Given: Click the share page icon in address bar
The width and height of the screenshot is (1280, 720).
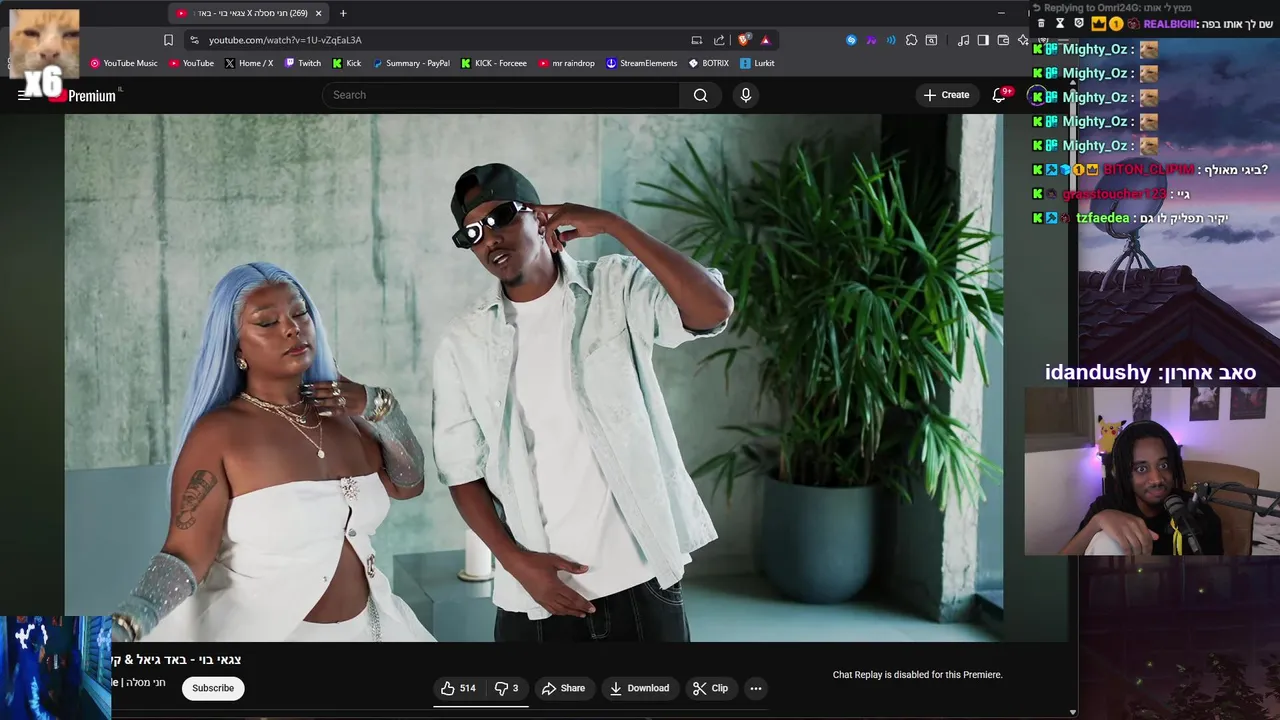Looking at the screenshot, I should click(719, 40).
